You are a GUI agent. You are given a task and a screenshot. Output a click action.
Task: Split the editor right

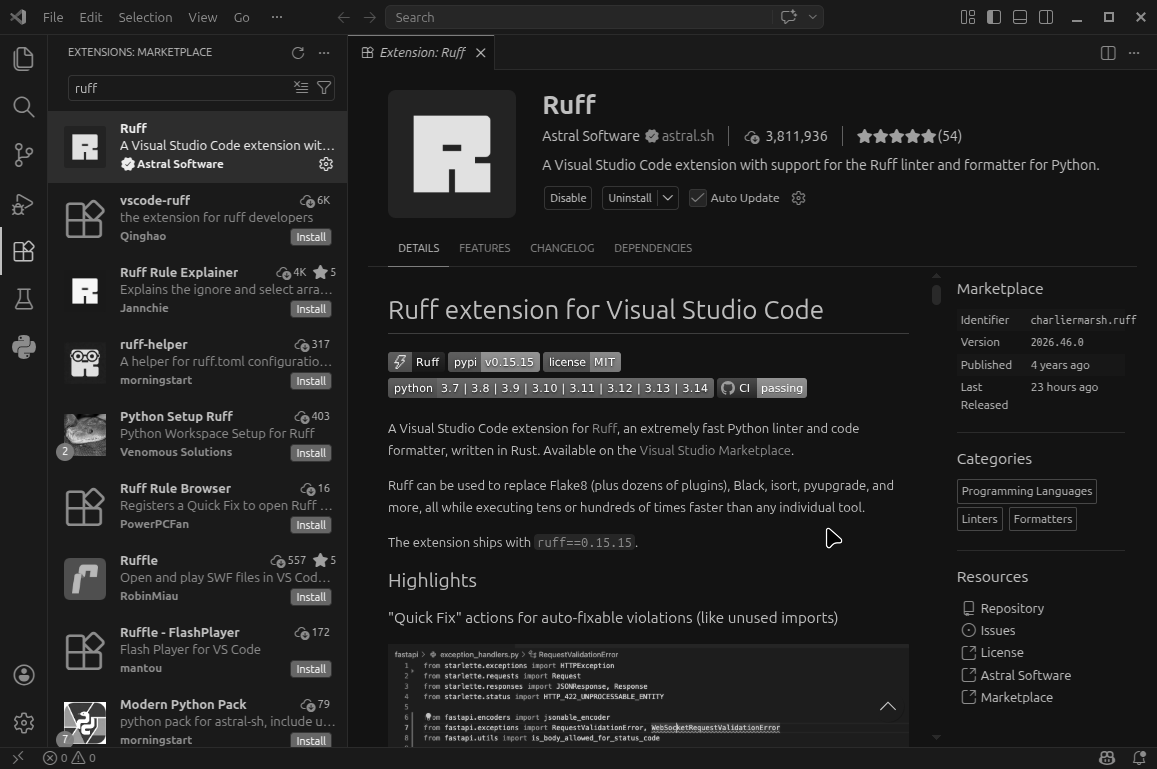point(1108,52)
